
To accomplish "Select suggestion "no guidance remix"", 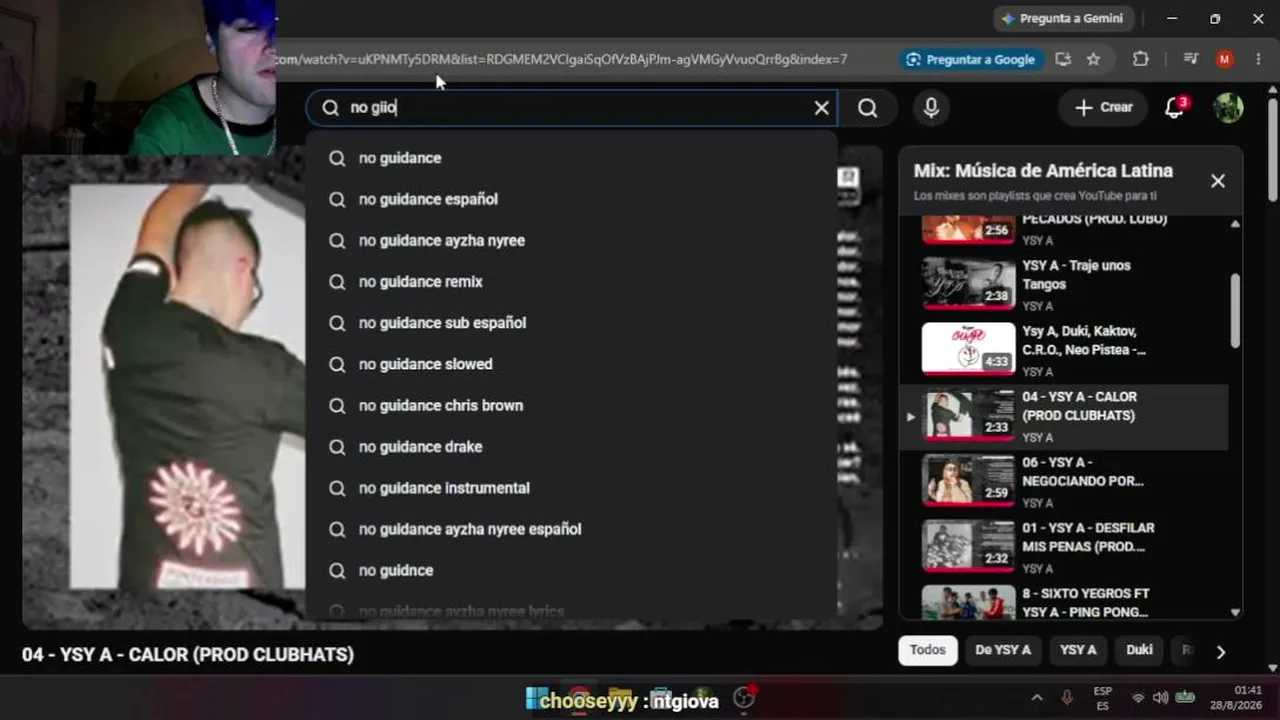I will tap(572, 282).
